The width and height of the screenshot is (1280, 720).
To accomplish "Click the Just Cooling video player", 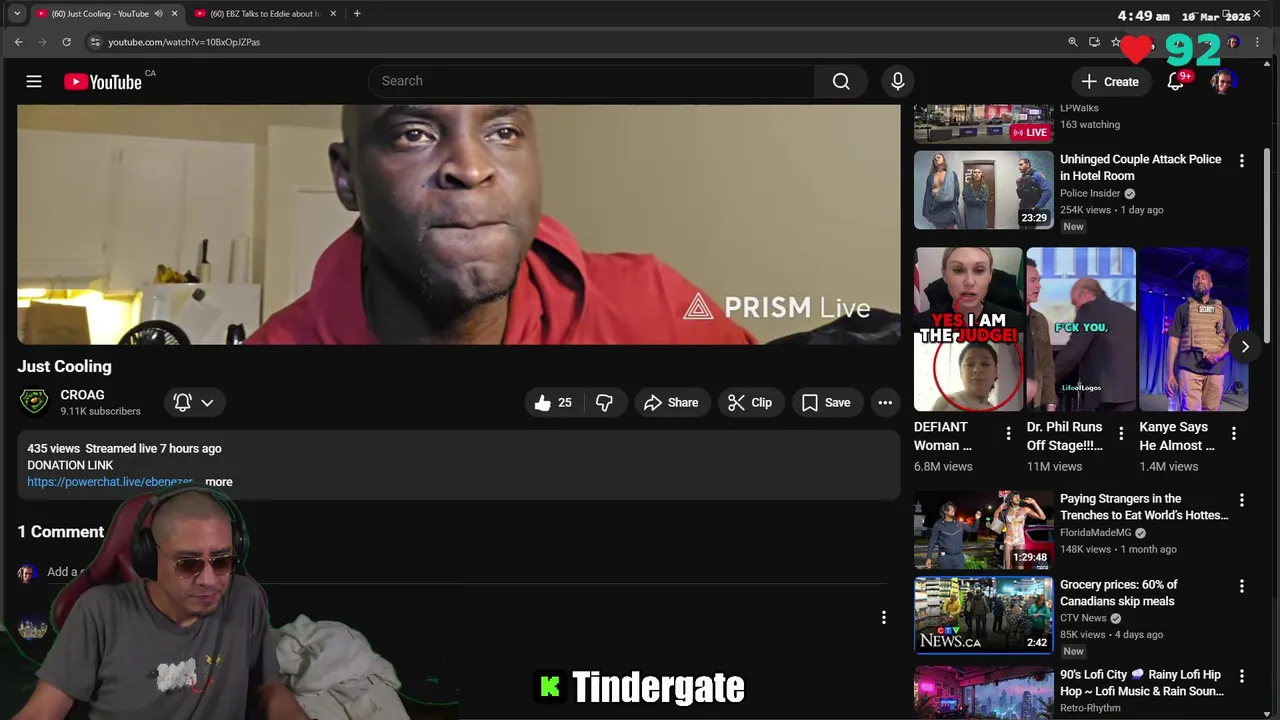I will pyautogui.click(x=458, y=225).
